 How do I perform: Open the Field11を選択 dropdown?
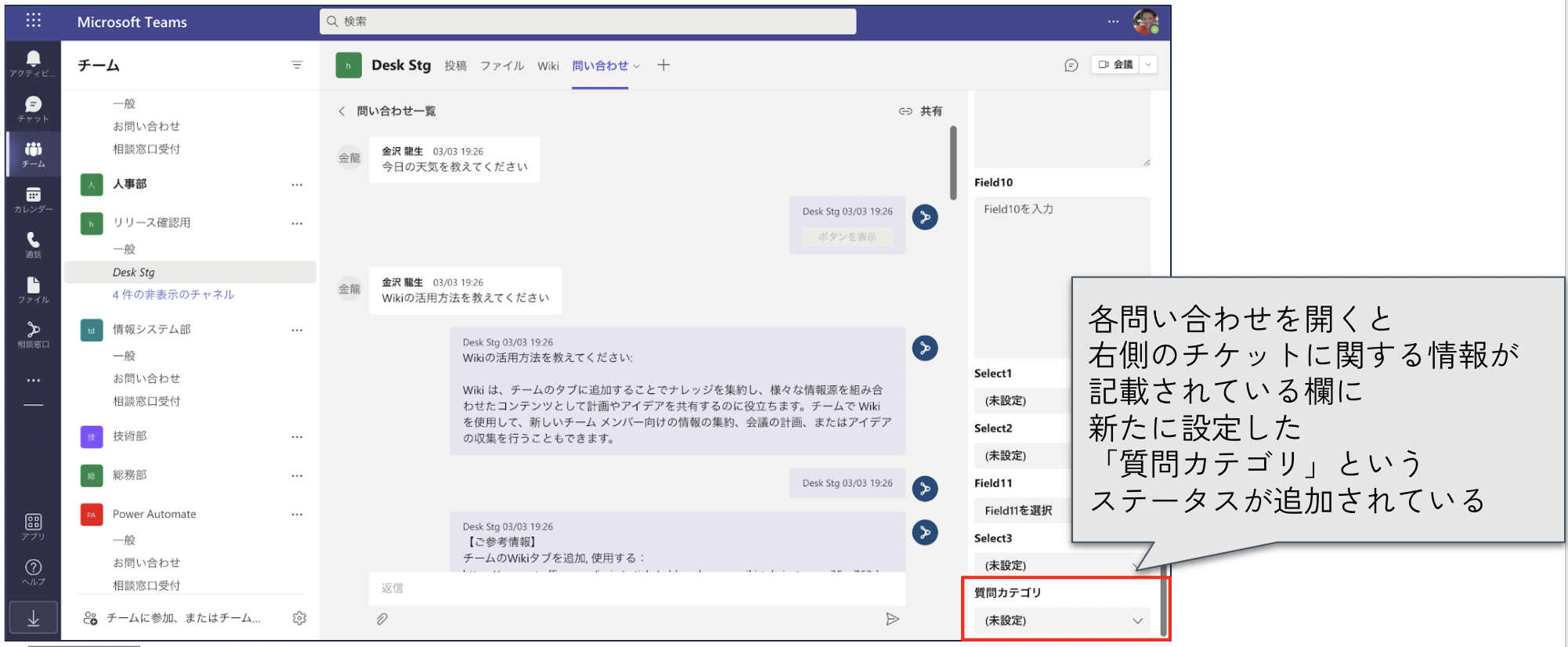(1022, 510)
